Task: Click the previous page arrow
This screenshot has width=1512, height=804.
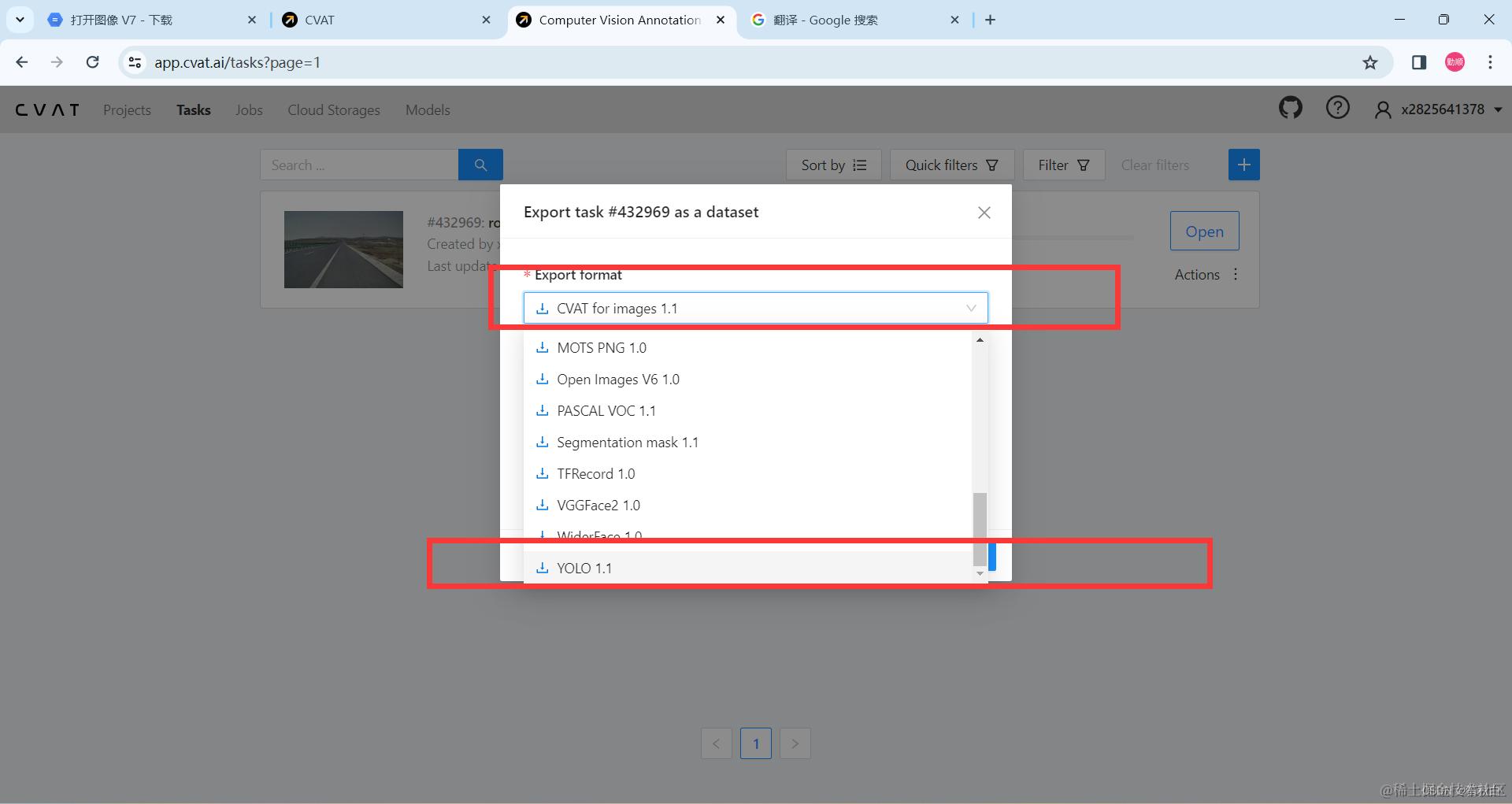Action: pyautogui.click(x=717, y=743)
